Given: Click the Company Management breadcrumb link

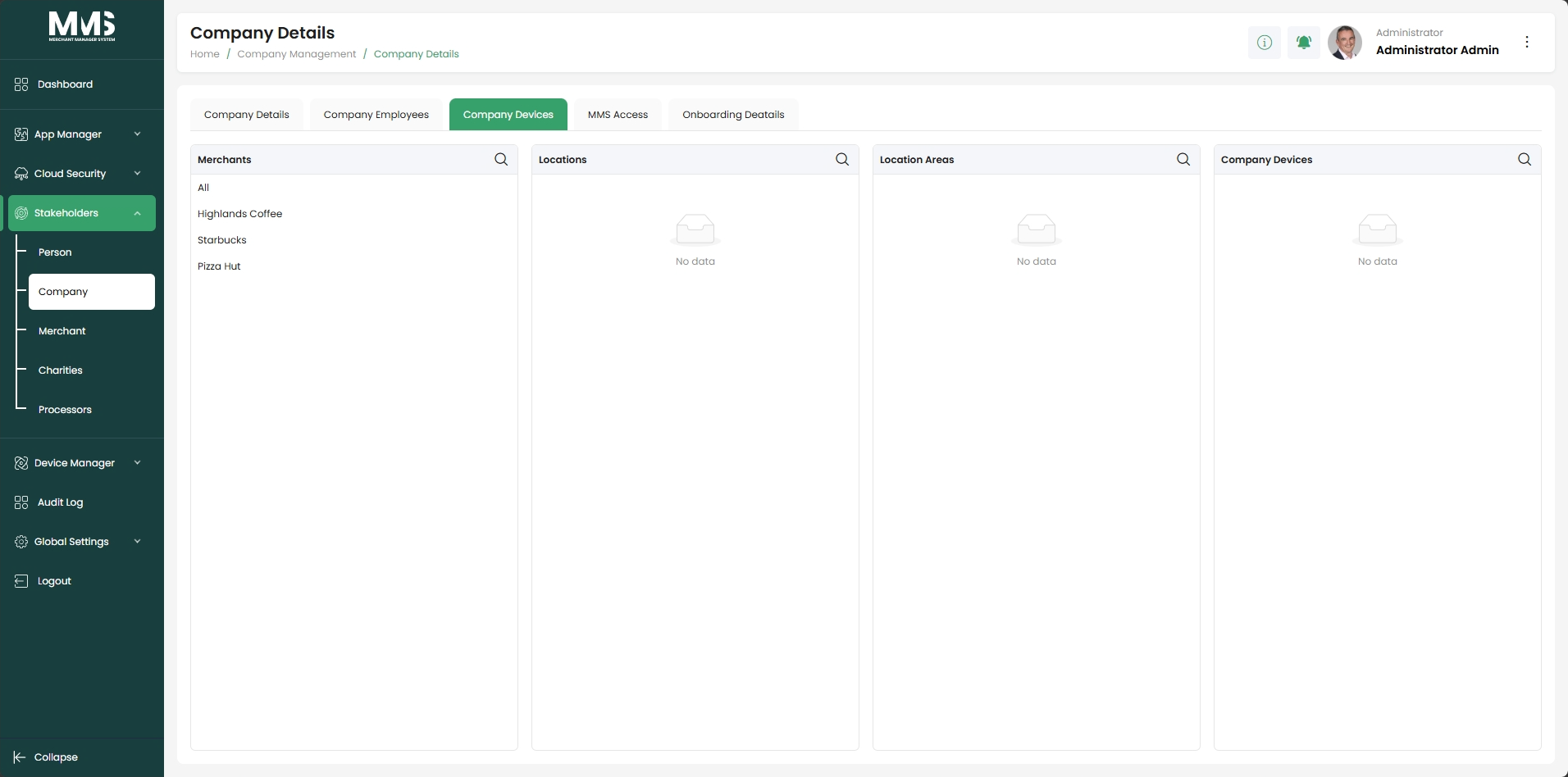Looking at the screenshot, I should (297, 54).
